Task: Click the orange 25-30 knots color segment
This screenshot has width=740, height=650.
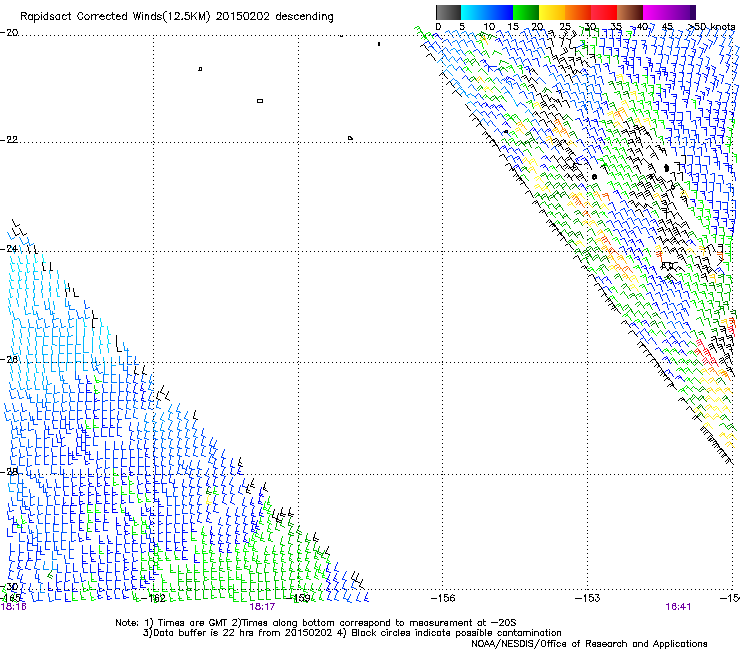Action: [578, 12]
